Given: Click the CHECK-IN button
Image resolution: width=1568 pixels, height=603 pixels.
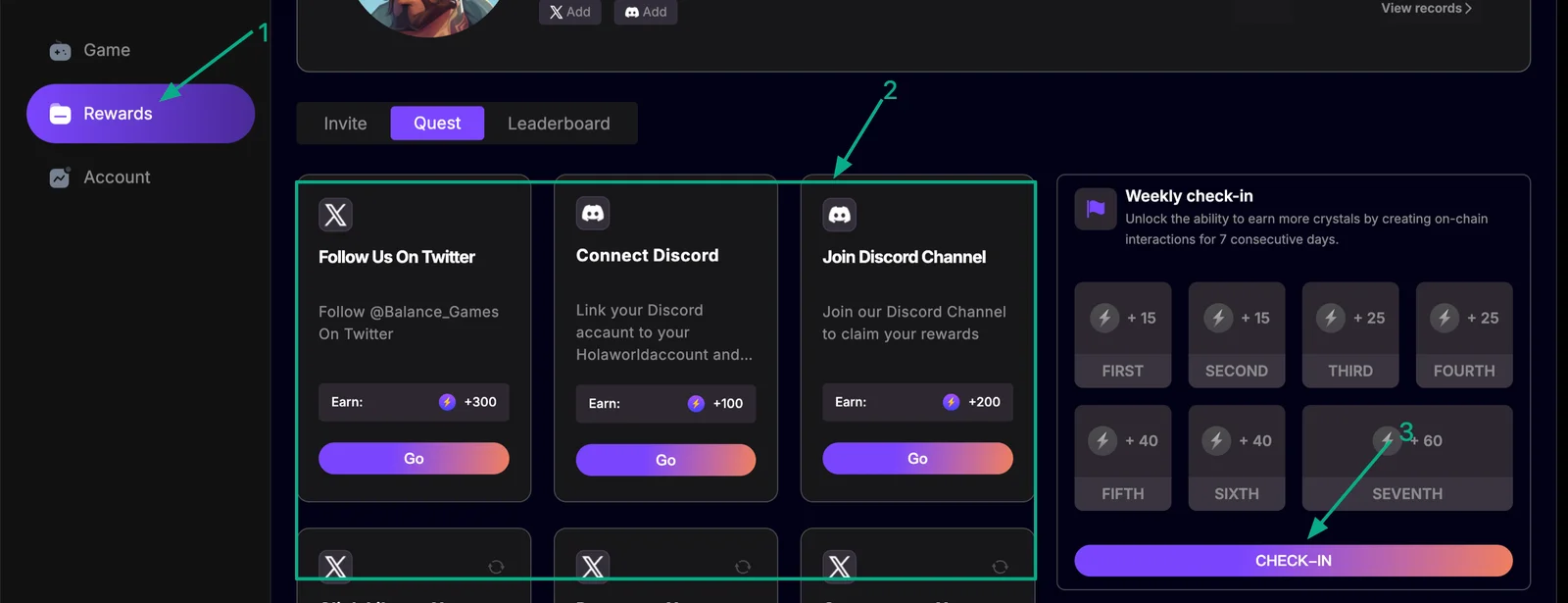Looking at the screenshot, I should pyautogui.click(x=1294, y=561).
